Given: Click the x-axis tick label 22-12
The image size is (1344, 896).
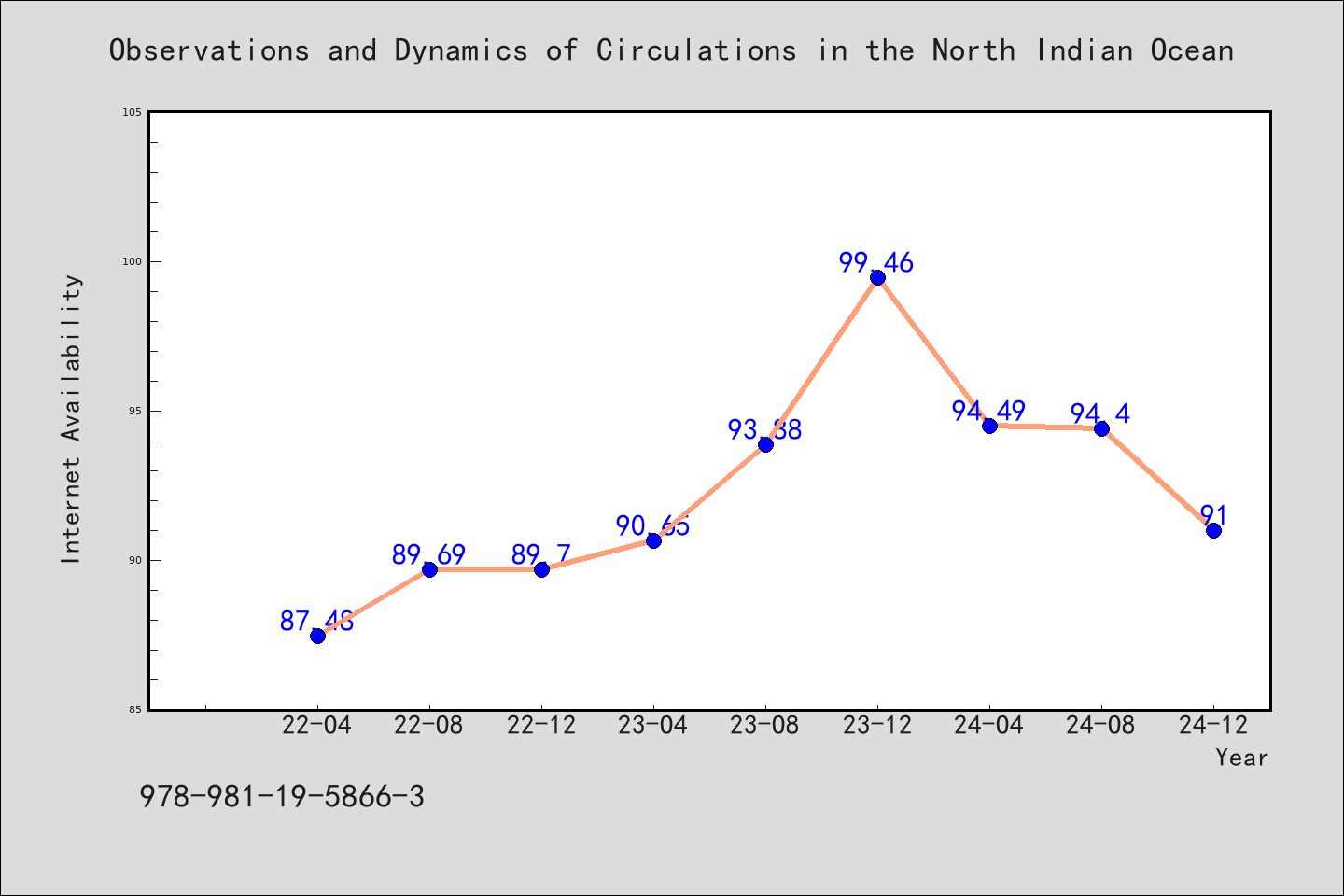Looking at the screenshot, I should (x=541, y=725).
